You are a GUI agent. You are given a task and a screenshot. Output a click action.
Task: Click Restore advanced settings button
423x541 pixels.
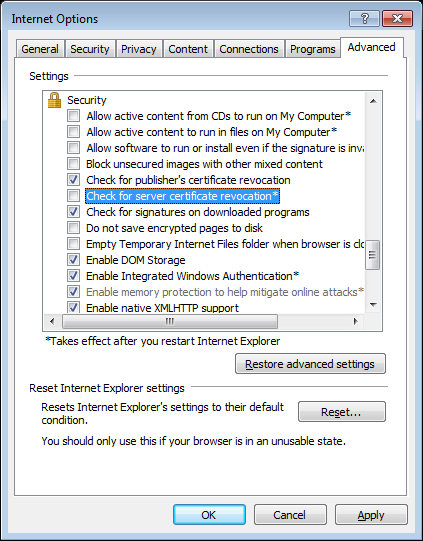coord(310,364)
